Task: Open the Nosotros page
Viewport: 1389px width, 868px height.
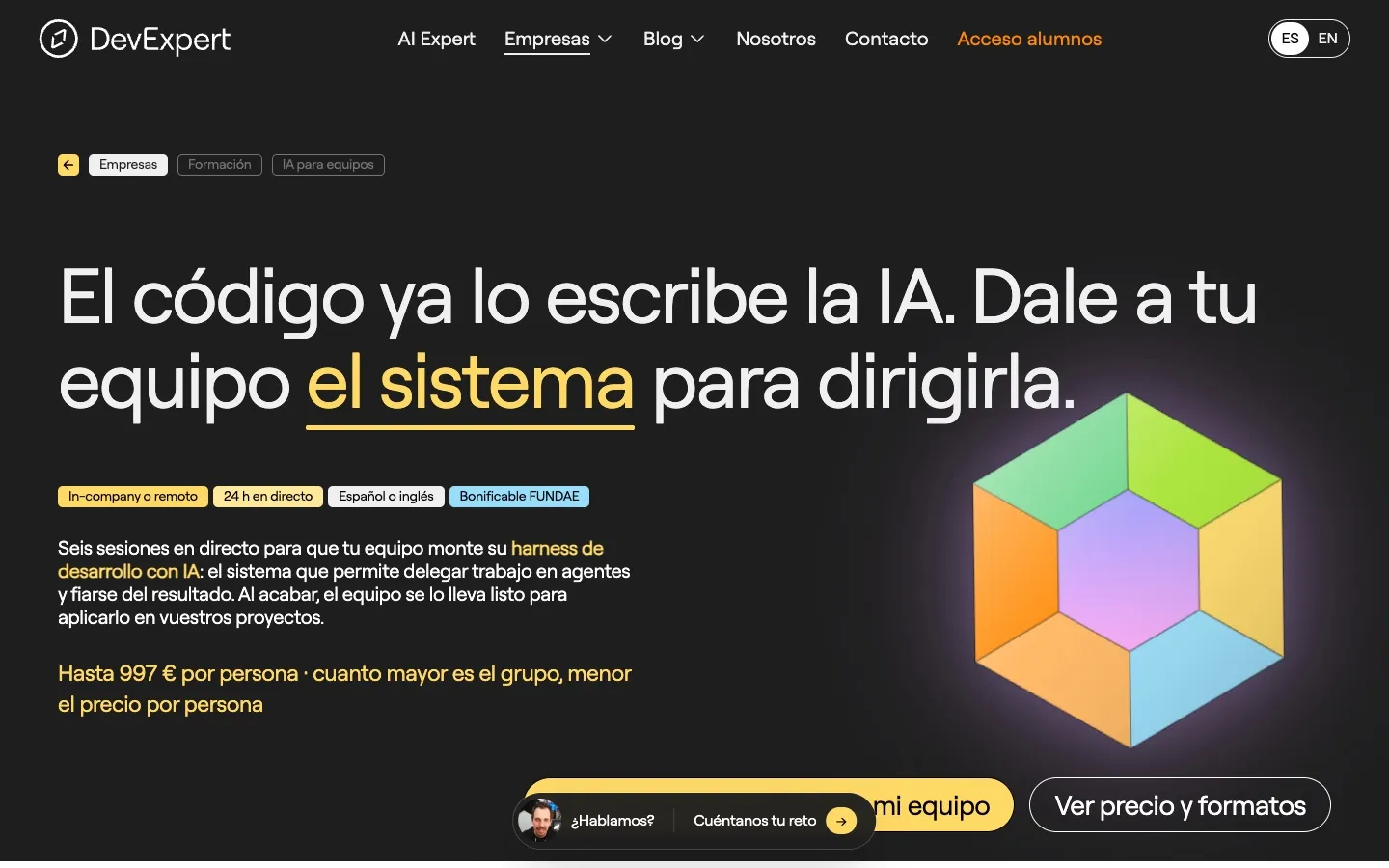Action: (776, 39)
